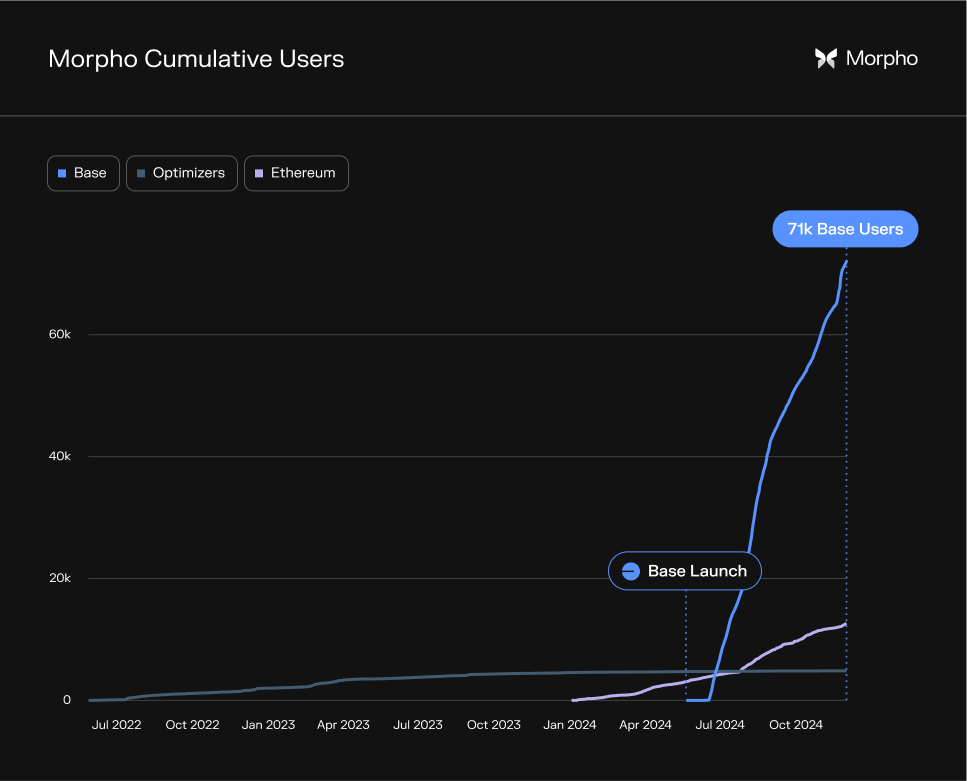967x781 pixels.
Task: Click the 71k Base Users callout bubble
Action: tap(845, 229)
